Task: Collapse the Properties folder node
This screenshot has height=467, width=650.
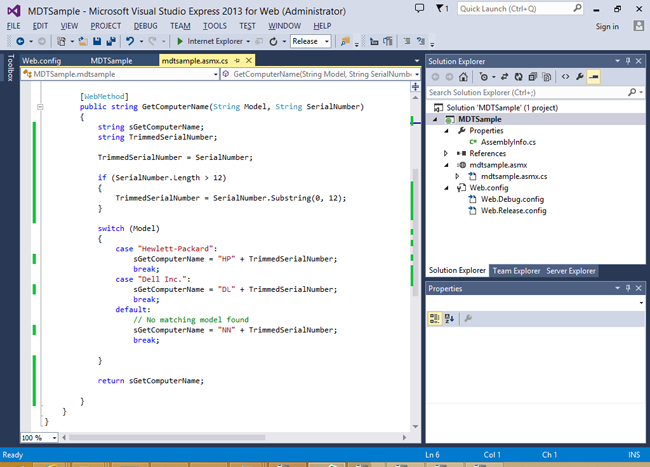Action: click(446, 130)
